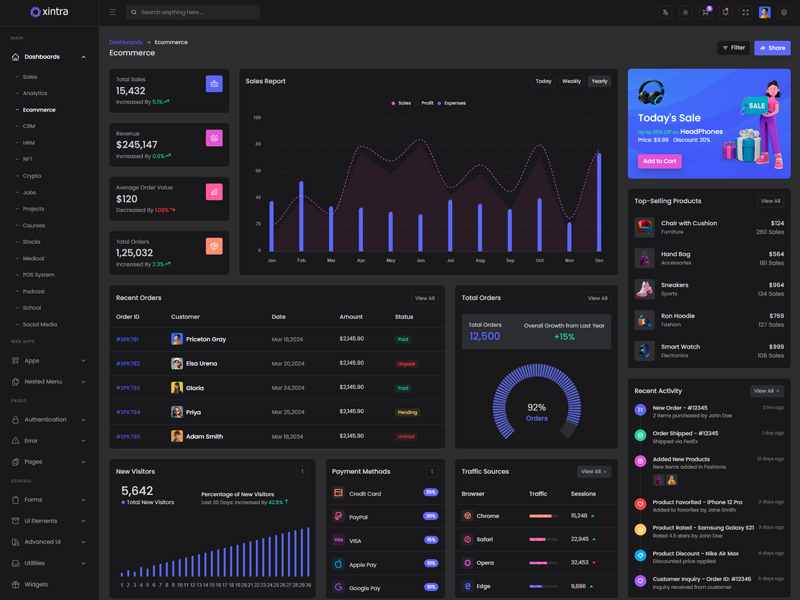Open the Analytics dashboard in sidebar
800x600 pixels.
click(x=35, y=93)
